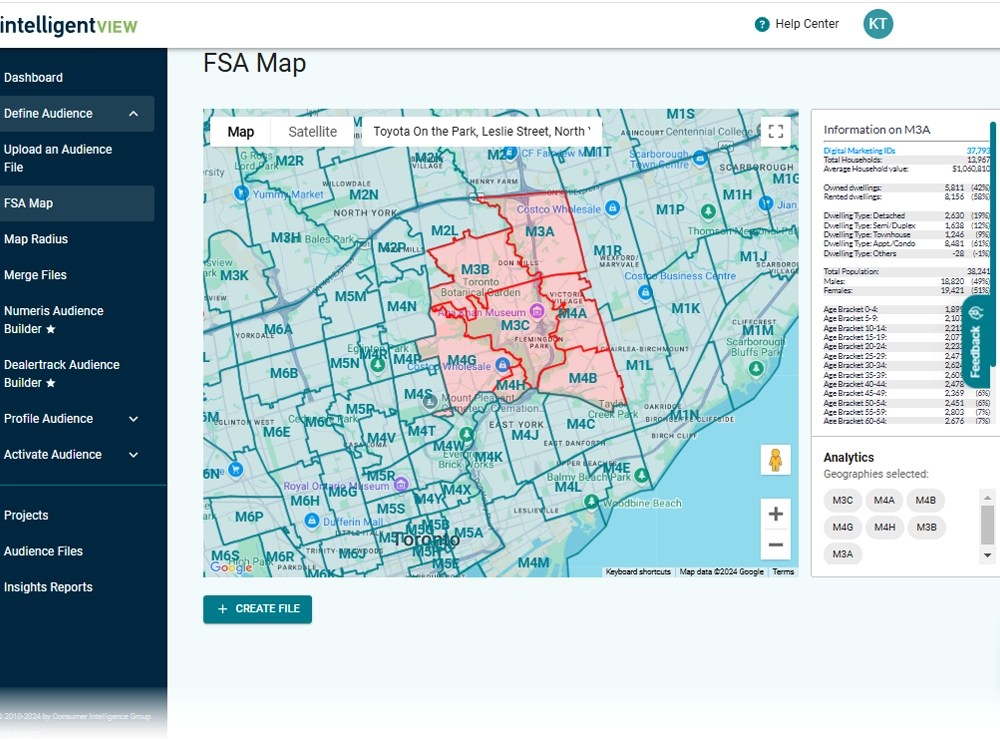This screenshot has height=740, width=1000.
Task: Click the information panel vertical scrollbar
Action: (993, 242)
